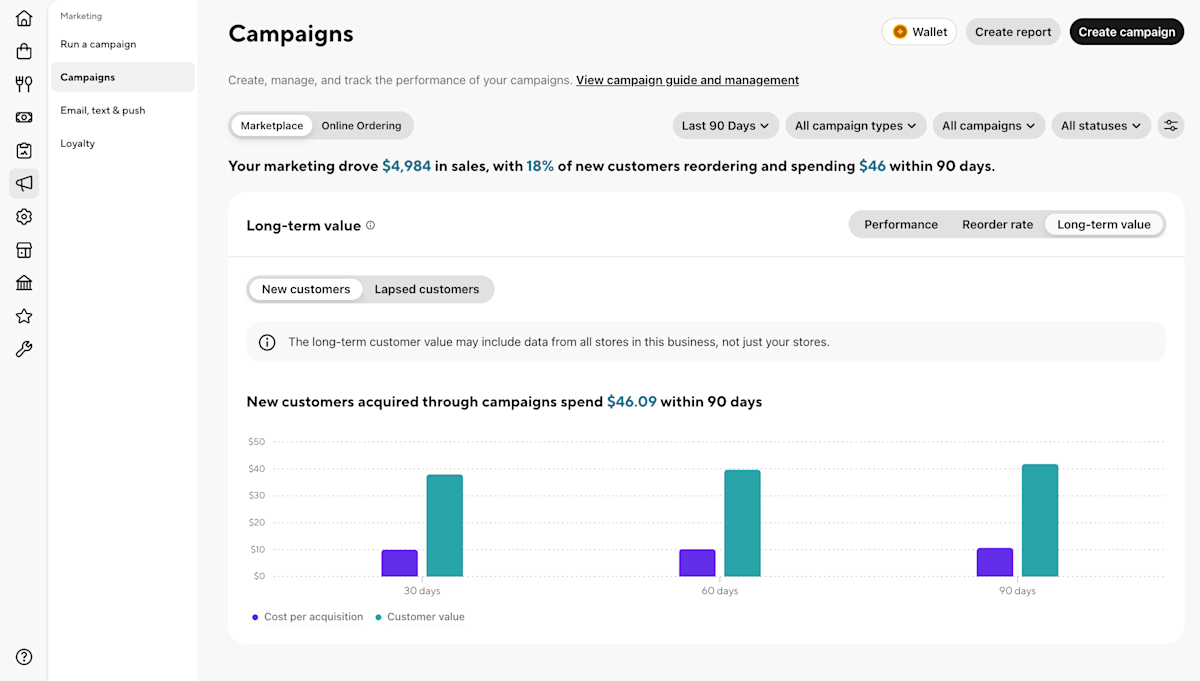
Task: Click the 60 days axis label
Action: coord(720,591)
